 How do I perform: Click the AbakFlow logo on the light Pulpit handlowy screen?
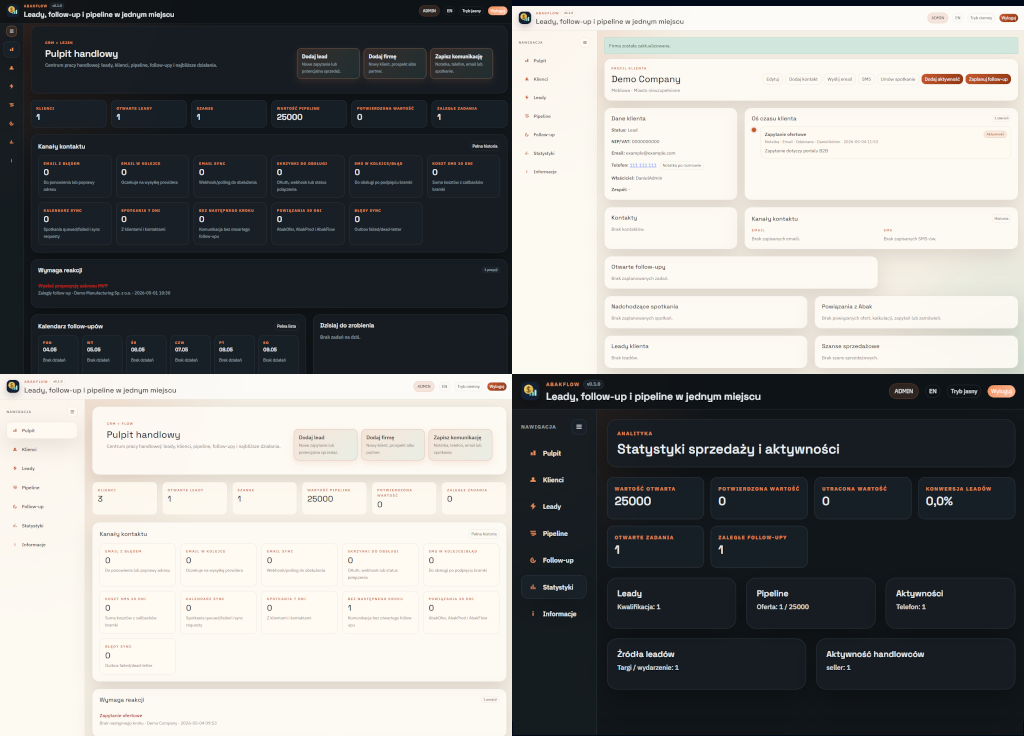click(12, 387)
